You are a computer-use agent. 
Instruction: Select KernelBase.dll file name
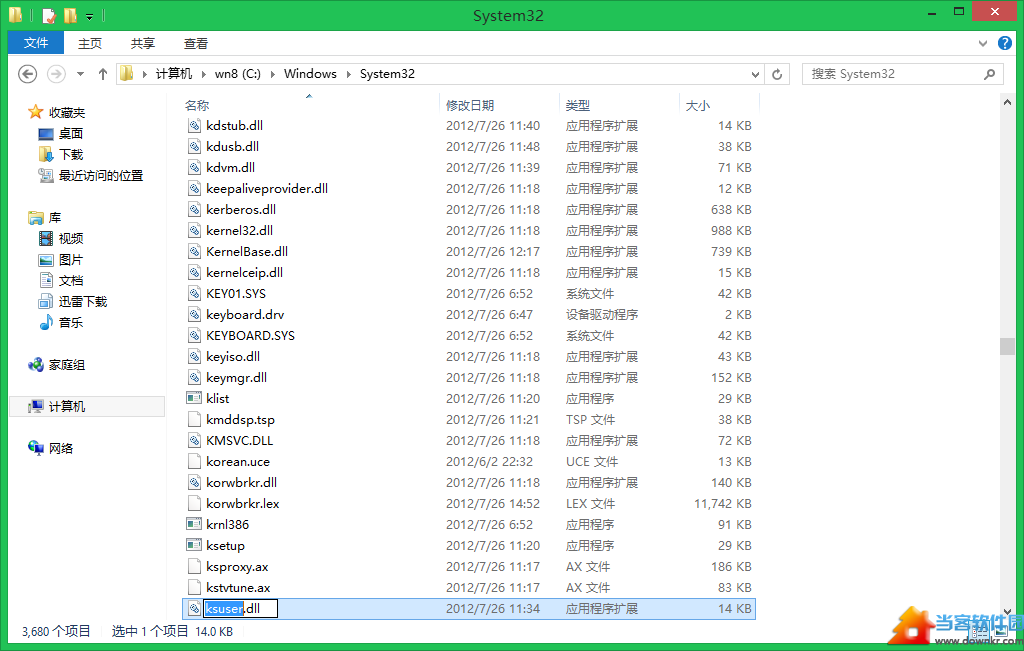[247, 251]
